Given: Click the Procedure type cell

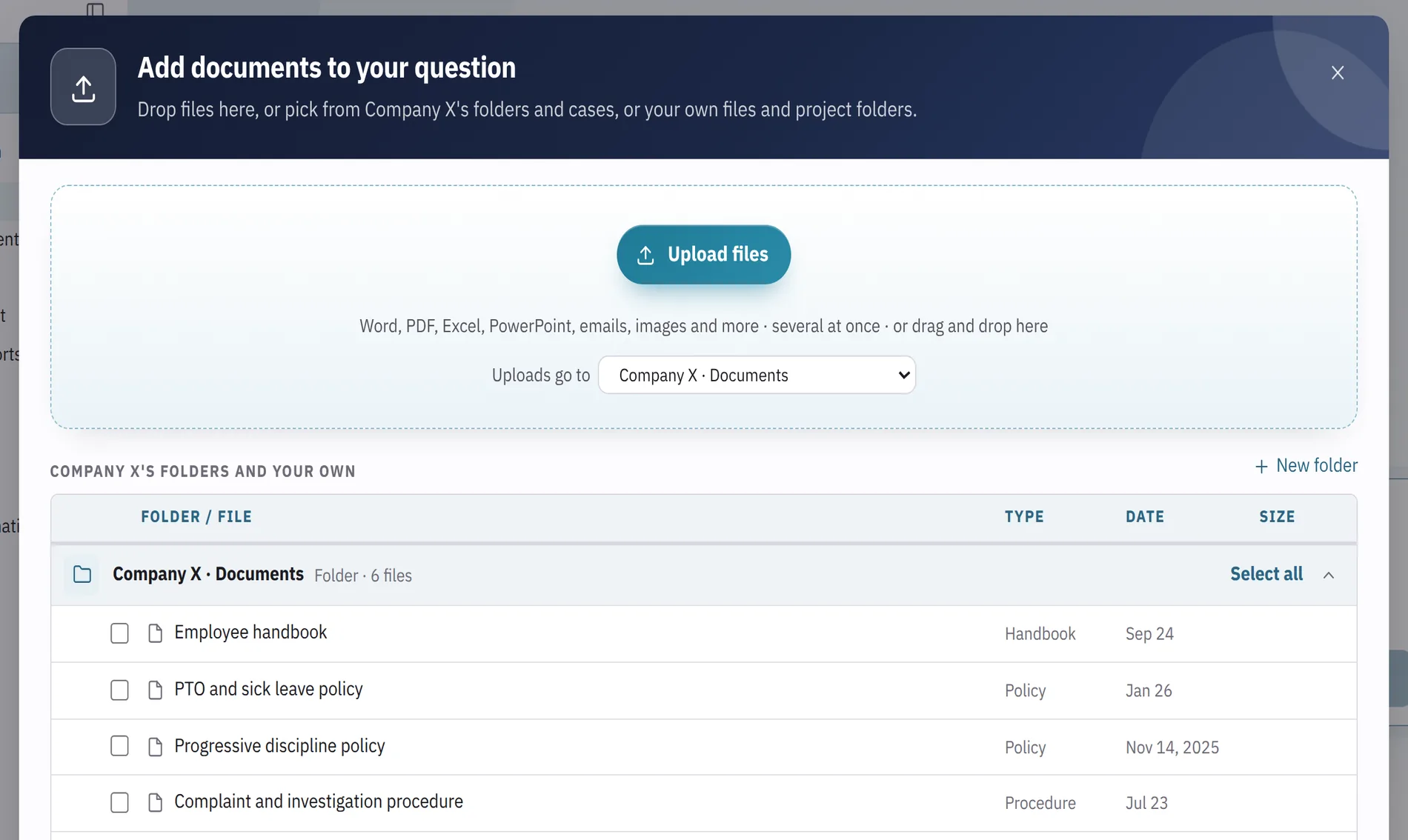Looking at the screenshot, I should (1040, 803).
